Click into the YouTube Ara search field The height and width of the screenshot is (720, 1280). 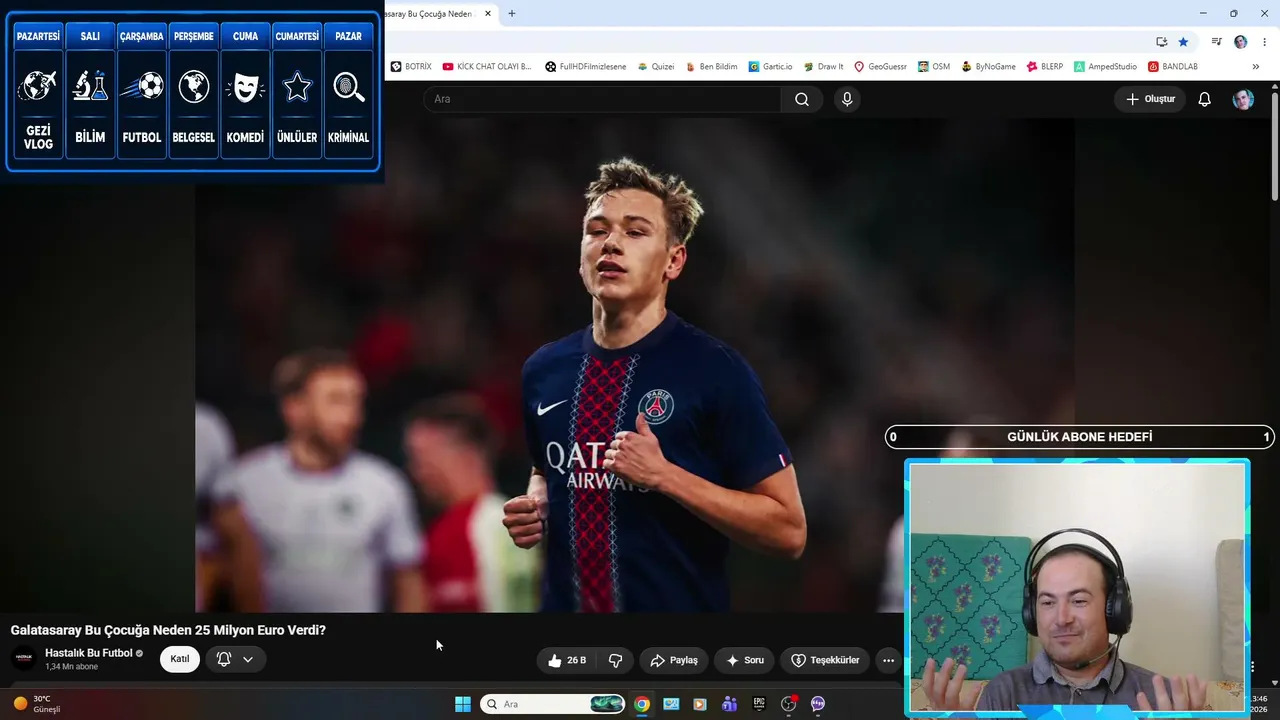coord(603,99)
